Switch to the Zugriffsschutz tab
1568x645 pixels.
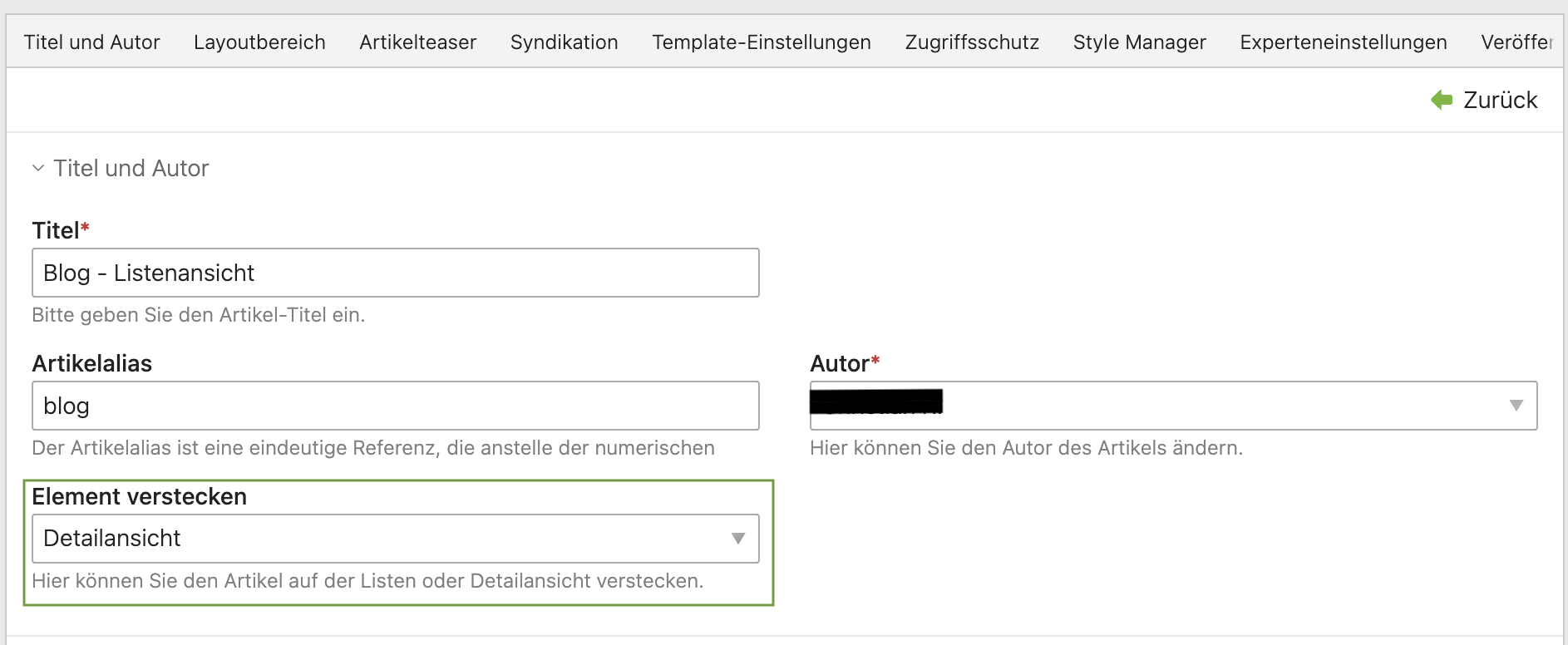click(972, 42)
